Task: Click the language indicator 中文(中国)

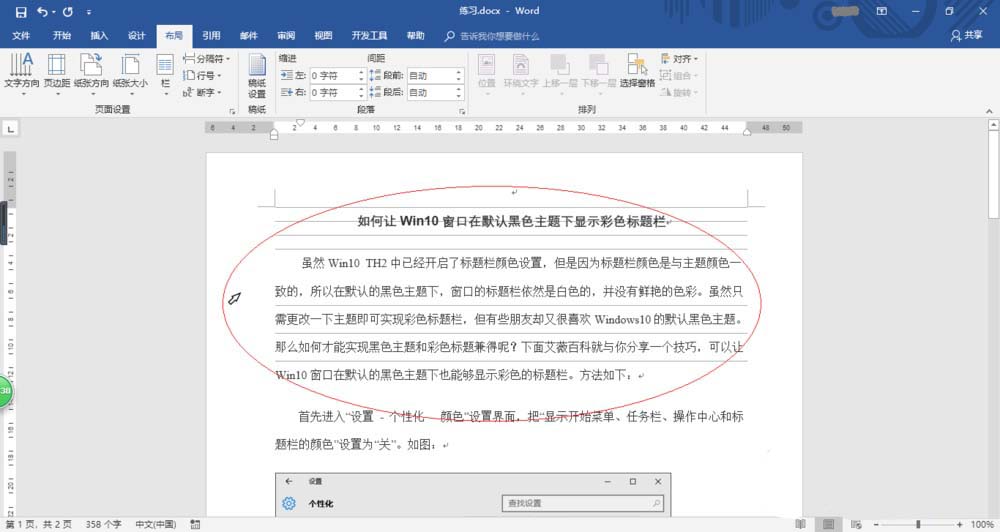Action: pyautogui.click(x=155, y=524)
